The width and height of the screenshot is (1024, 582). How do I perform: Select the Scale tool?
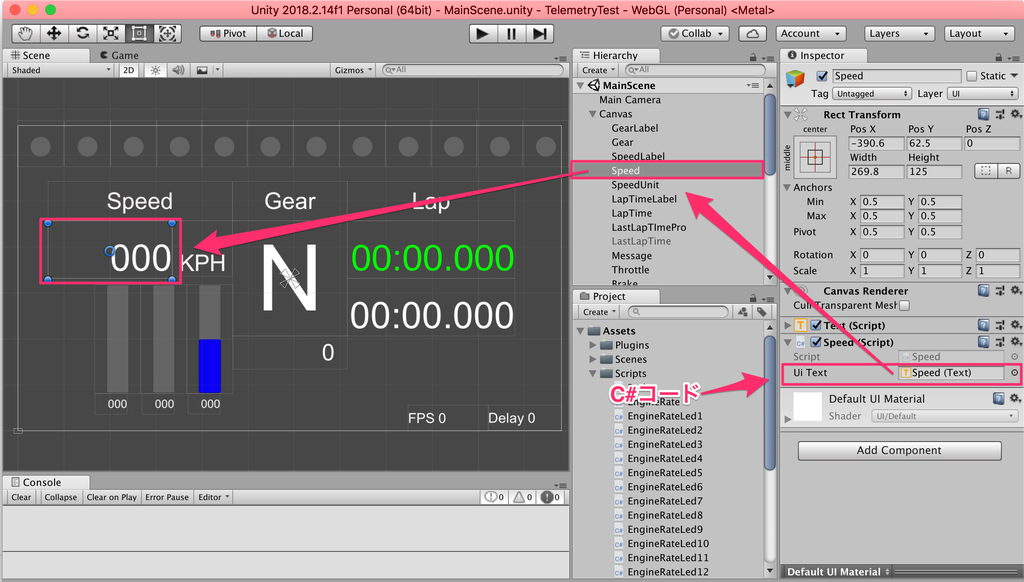(110, 33)
